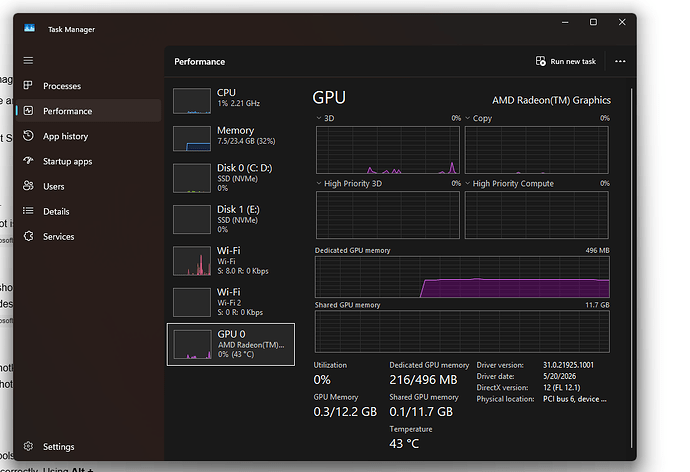
Task: Open Settings at sidebar bottom
Action: [88, 446]
